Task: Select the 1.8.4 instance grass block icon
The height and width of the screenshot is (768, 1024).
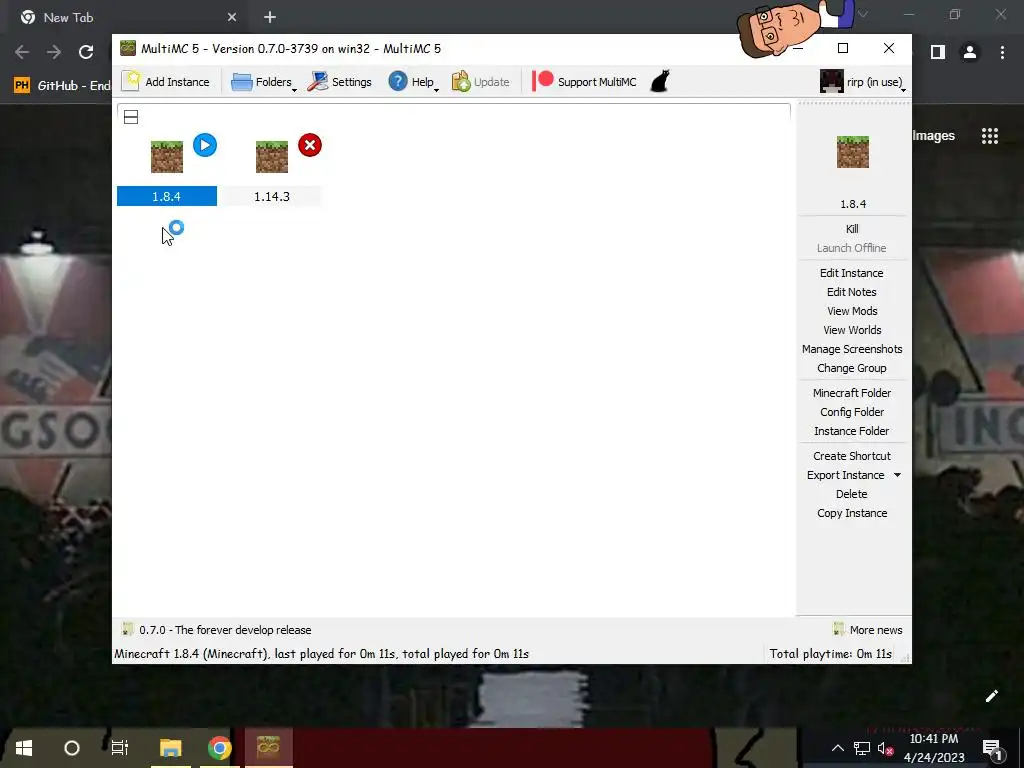Action: 167,157
